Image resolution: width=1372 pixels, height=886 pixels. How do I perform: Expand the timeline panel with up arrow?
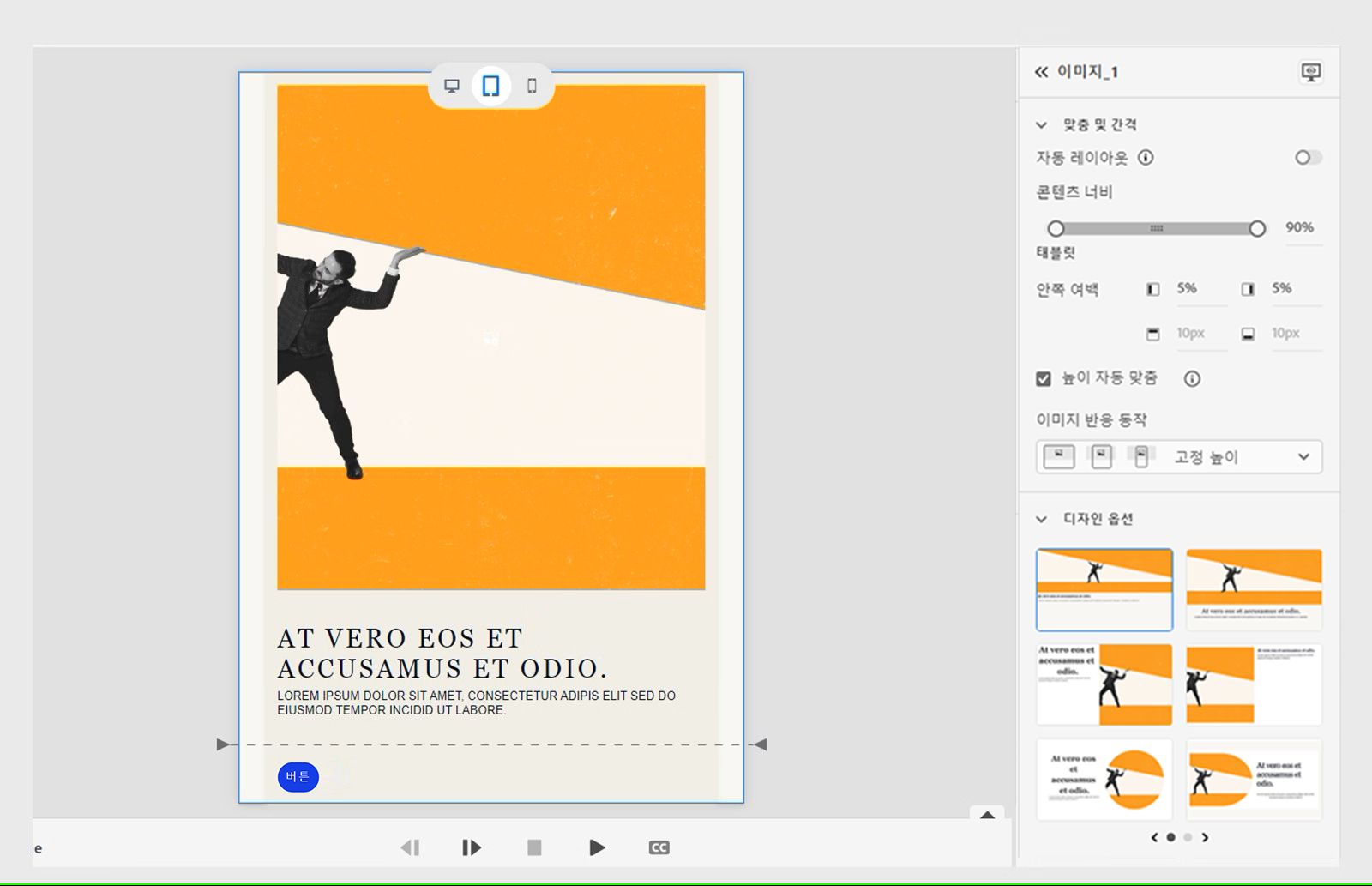(987, 814)
